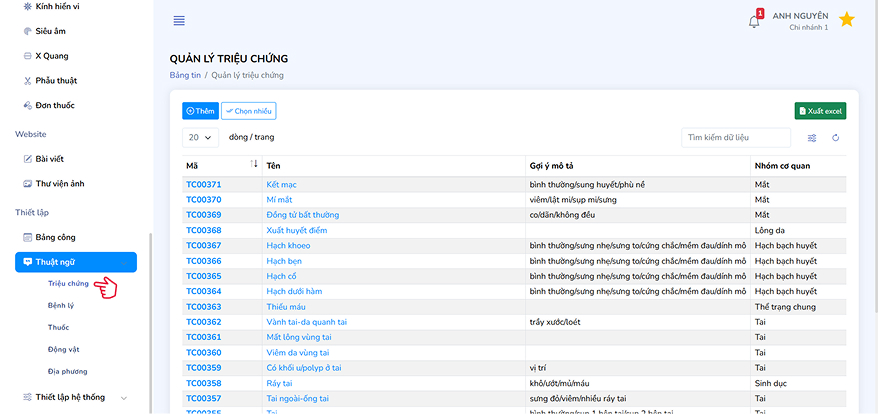Open Phẫu thuật in sidebar
The image size is (878, 414).
[55, 81]
